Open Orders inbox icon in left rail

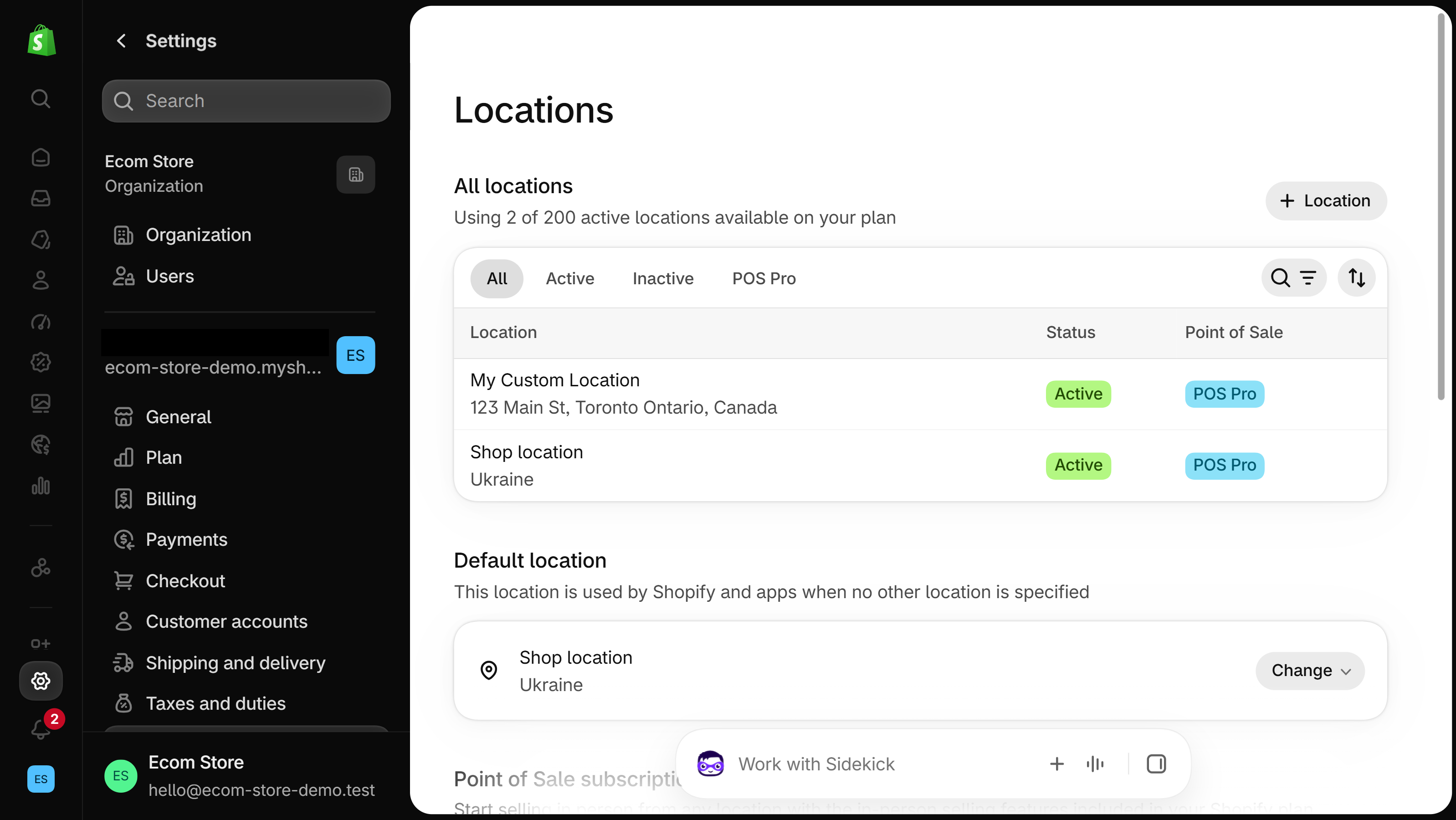click(x=41, y=198)
